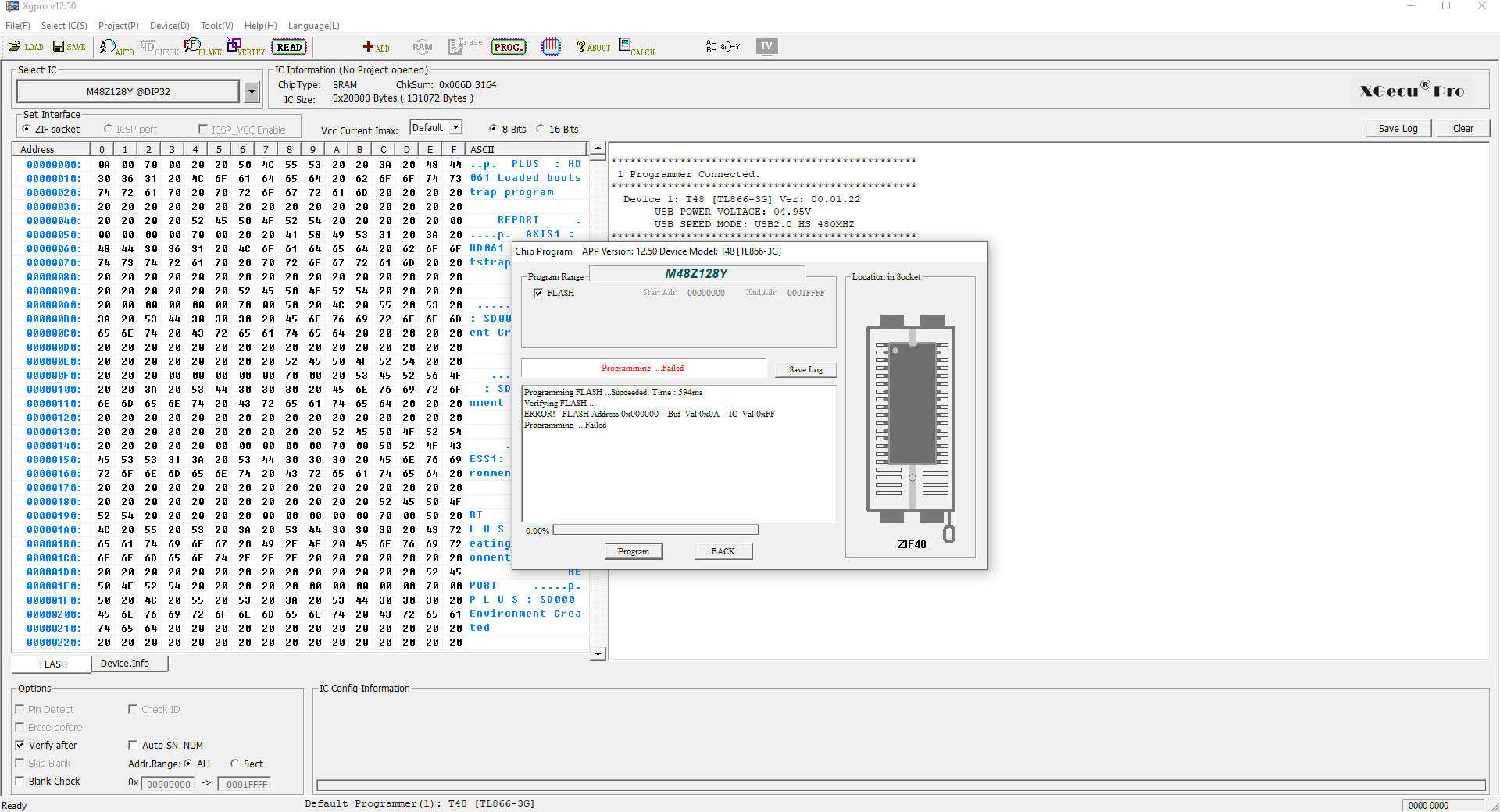Image resolution: width=1500 pixels, height=812 pixels.
Task: Choose the Sect address range option
Action: pyautogui.click(x=235, y=764)
